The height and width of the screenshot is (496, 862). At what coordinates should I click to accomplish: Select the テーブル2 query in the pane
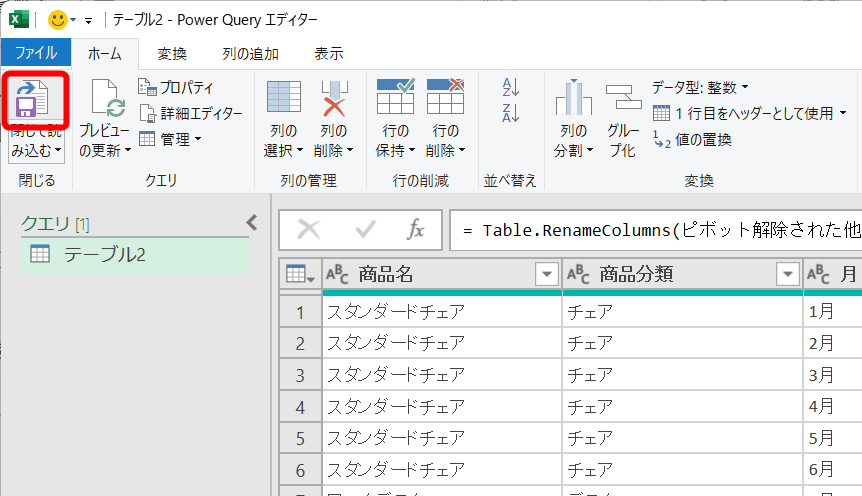coord(135,255)
